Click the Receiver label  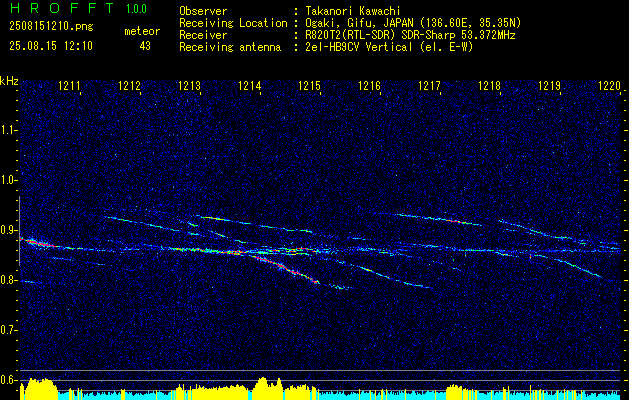coord(203,35)
